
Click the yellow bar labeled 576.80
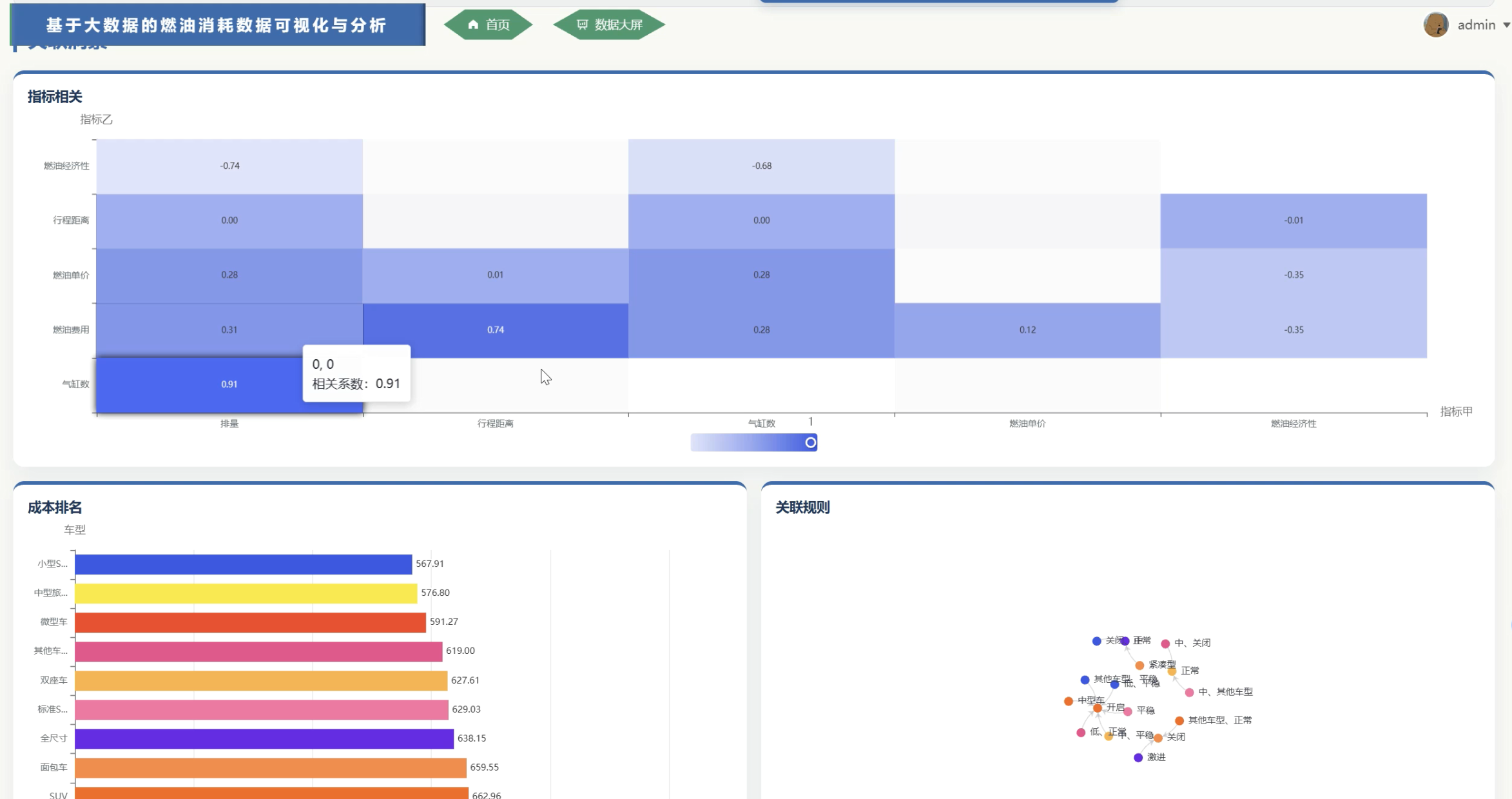(246, 593)
